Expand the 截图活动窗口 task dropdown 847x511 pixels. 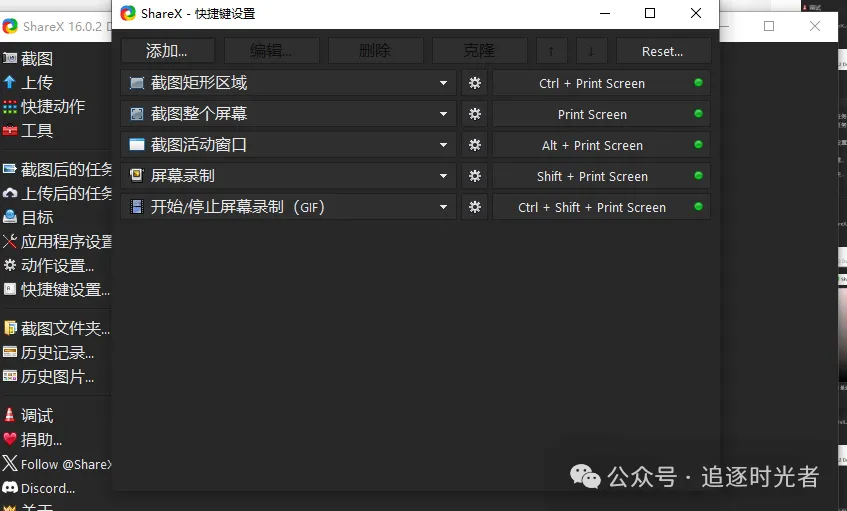(x=443, y=145)
